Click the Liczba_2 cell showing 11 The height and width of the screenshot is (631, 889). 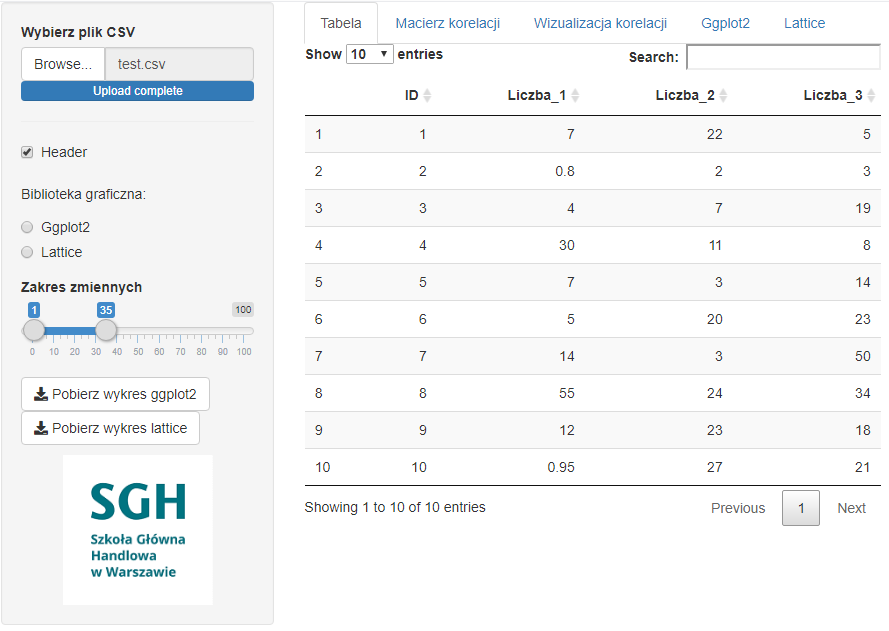pyautogui.click(x=715, y=245)
